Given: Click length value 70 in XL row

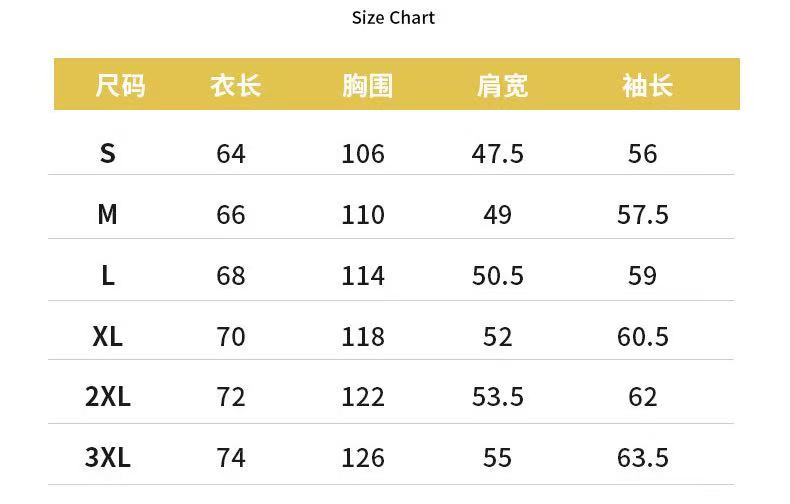Looking at the screenshot, I should tap(231, 337).
